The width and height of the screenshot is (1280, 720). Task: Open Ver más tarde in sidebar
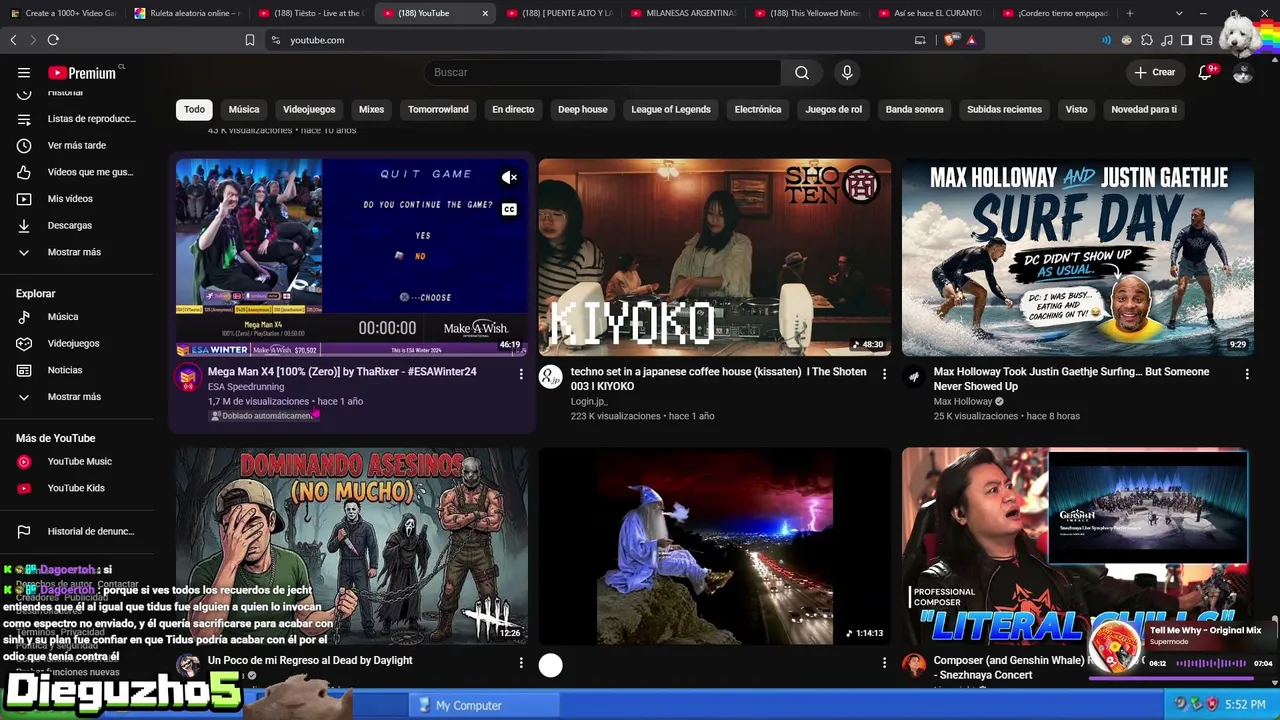[x=77, y=145]
